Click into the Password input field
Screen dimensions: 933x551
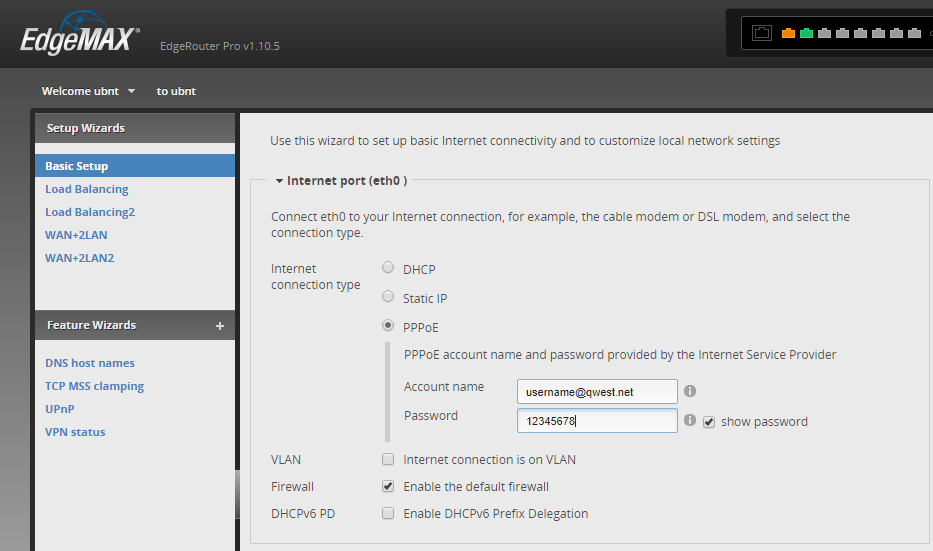pyautogui.click(x=597, y=421)
